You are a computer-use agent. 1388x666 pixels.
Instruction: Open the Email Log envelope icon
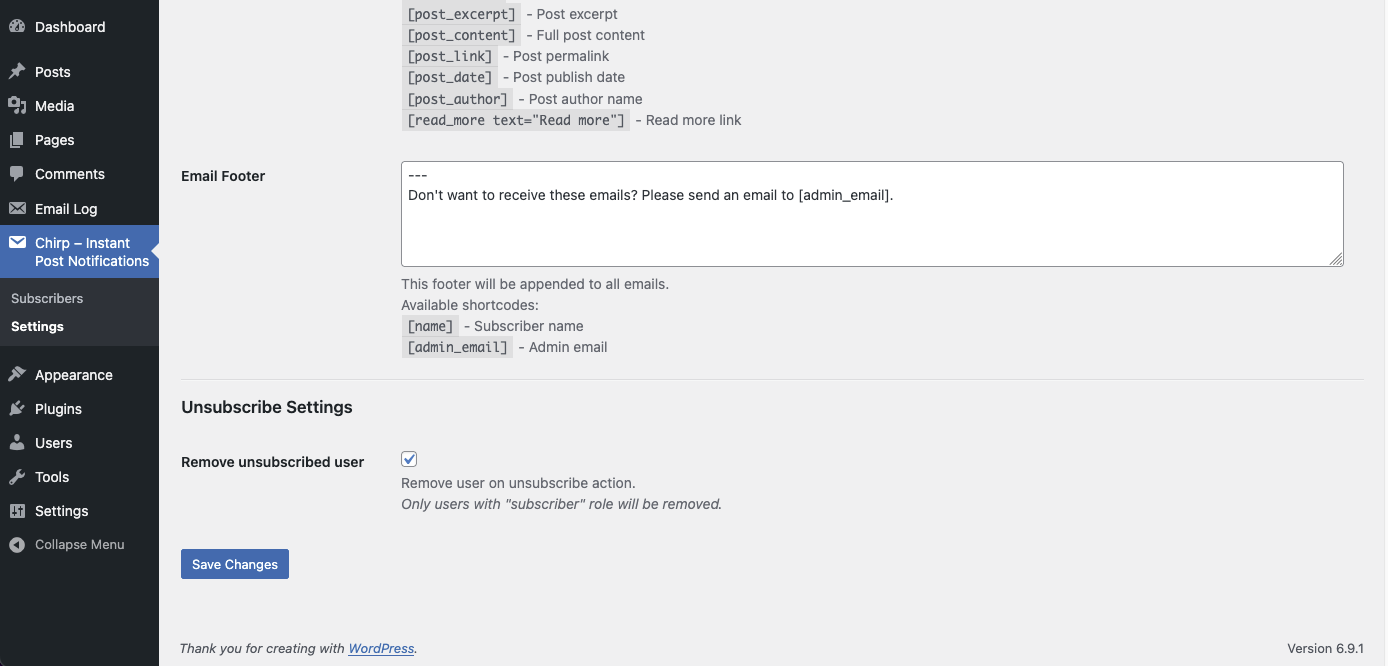pos(17,208)
